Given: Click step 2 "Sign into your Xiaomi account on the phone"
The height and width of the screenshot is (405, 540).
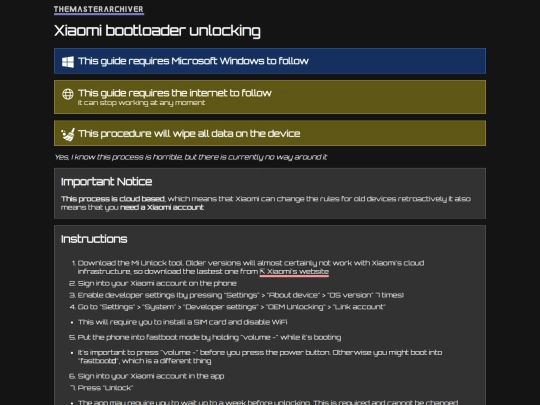Looking at the screenshot, I should (157, 283).
